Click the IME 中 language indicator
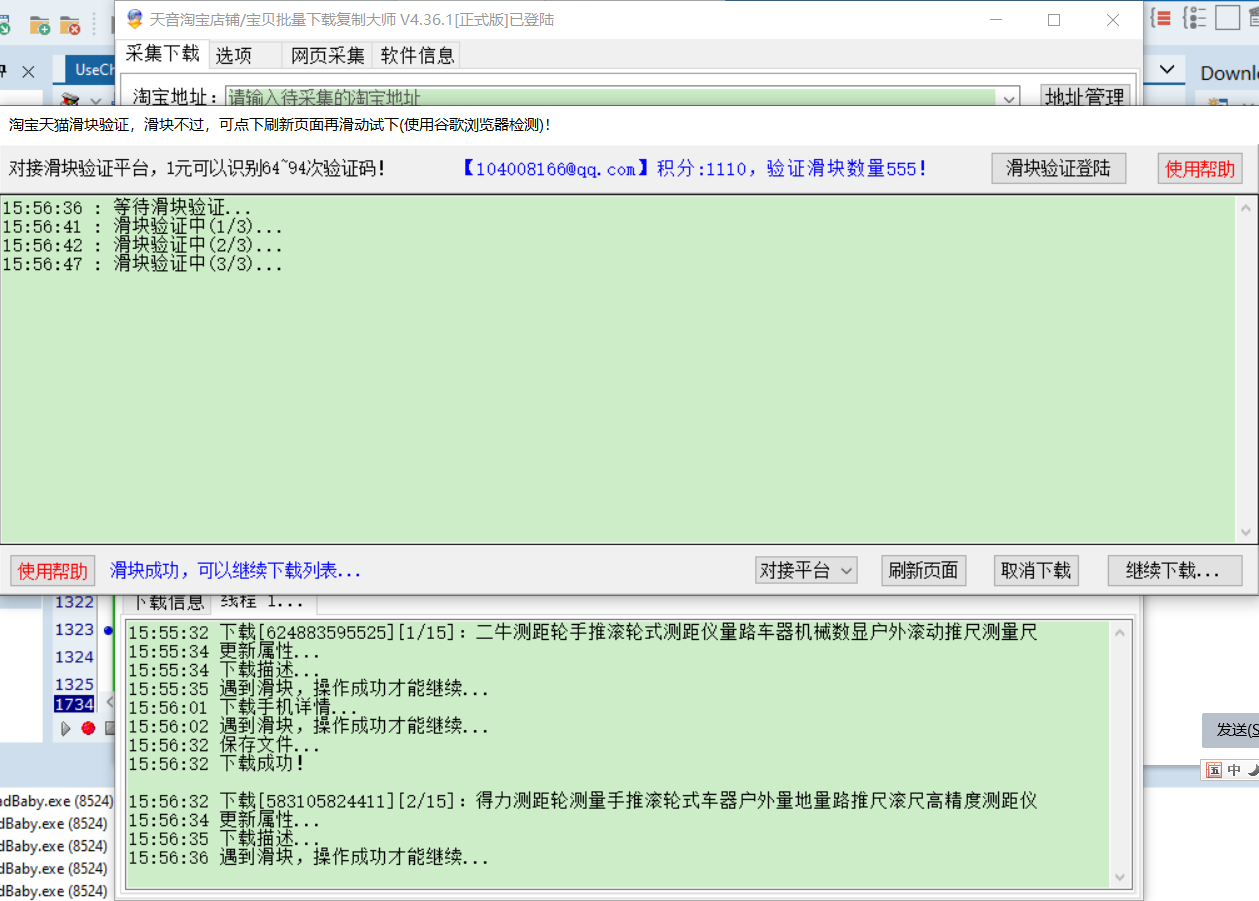The image size is (1259, 901). click(x=1234, y=770)
